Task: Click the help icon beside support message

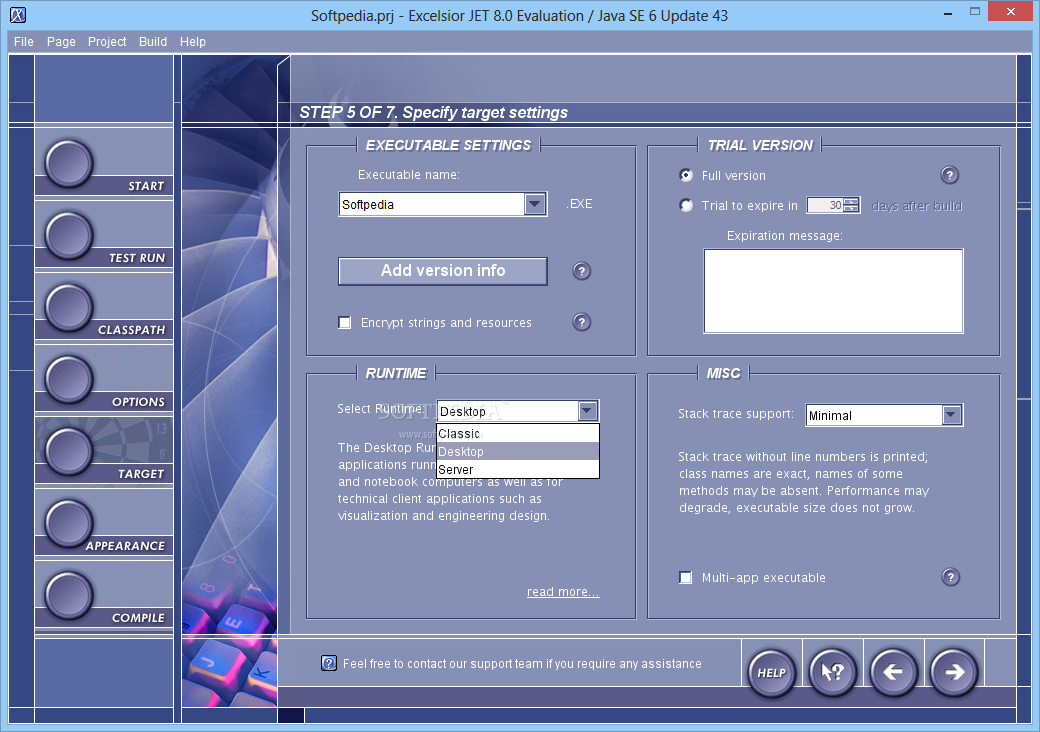Action: 329,663
